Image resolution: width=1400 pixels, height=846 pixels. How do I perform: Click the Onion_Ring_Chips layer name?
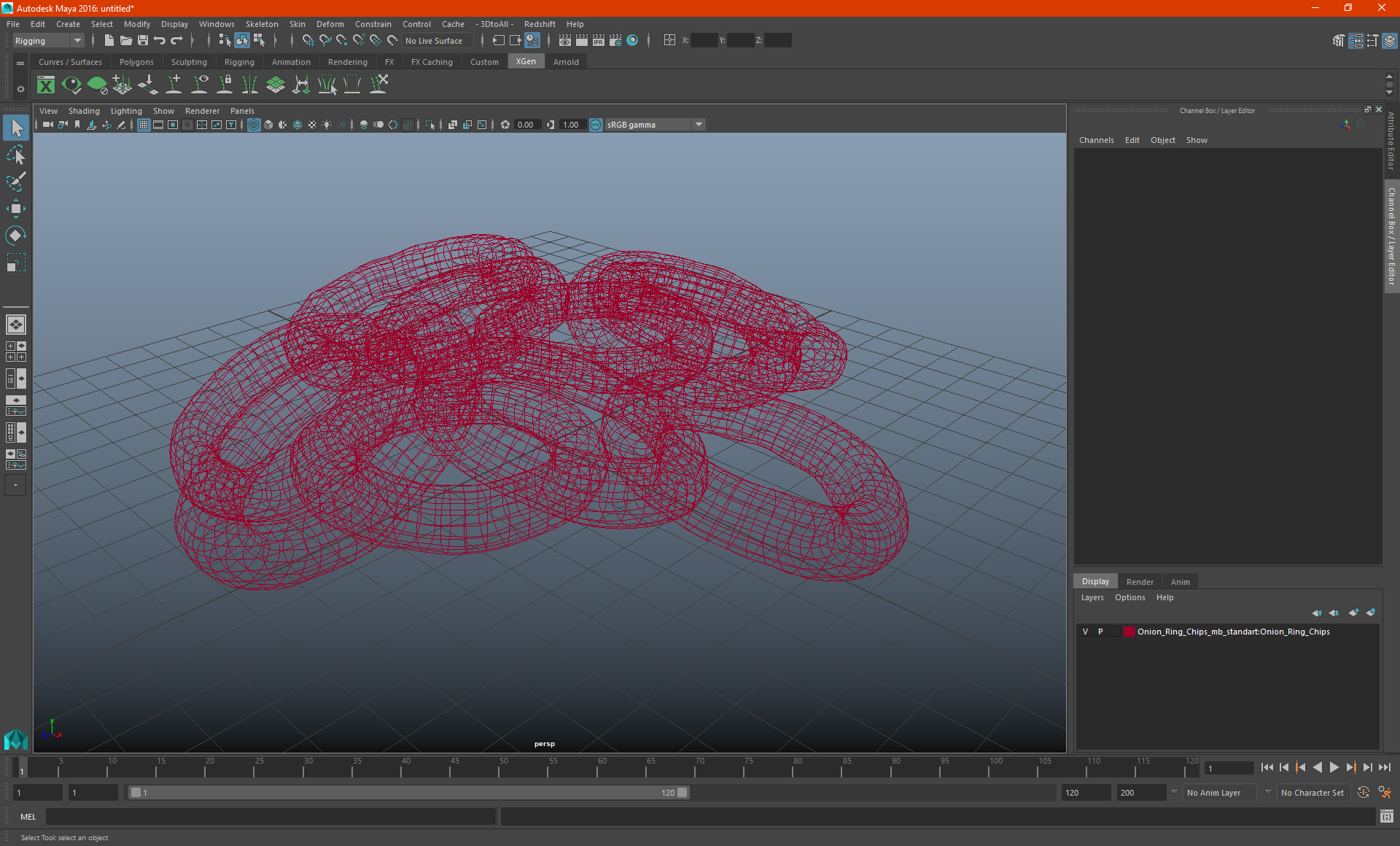[1233, 632]
